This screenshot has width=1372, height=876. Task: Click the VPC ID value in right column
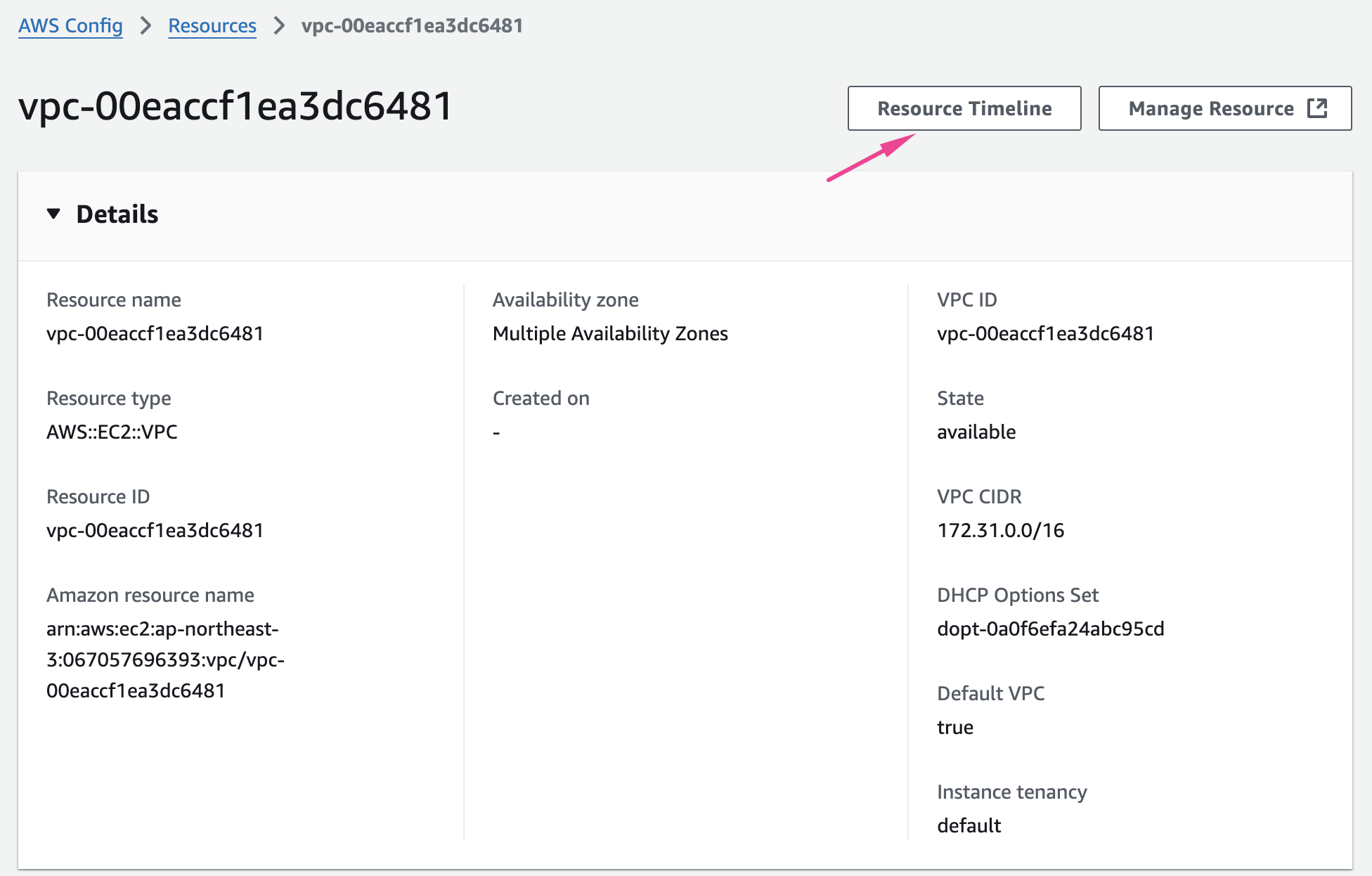[1045, 333]
